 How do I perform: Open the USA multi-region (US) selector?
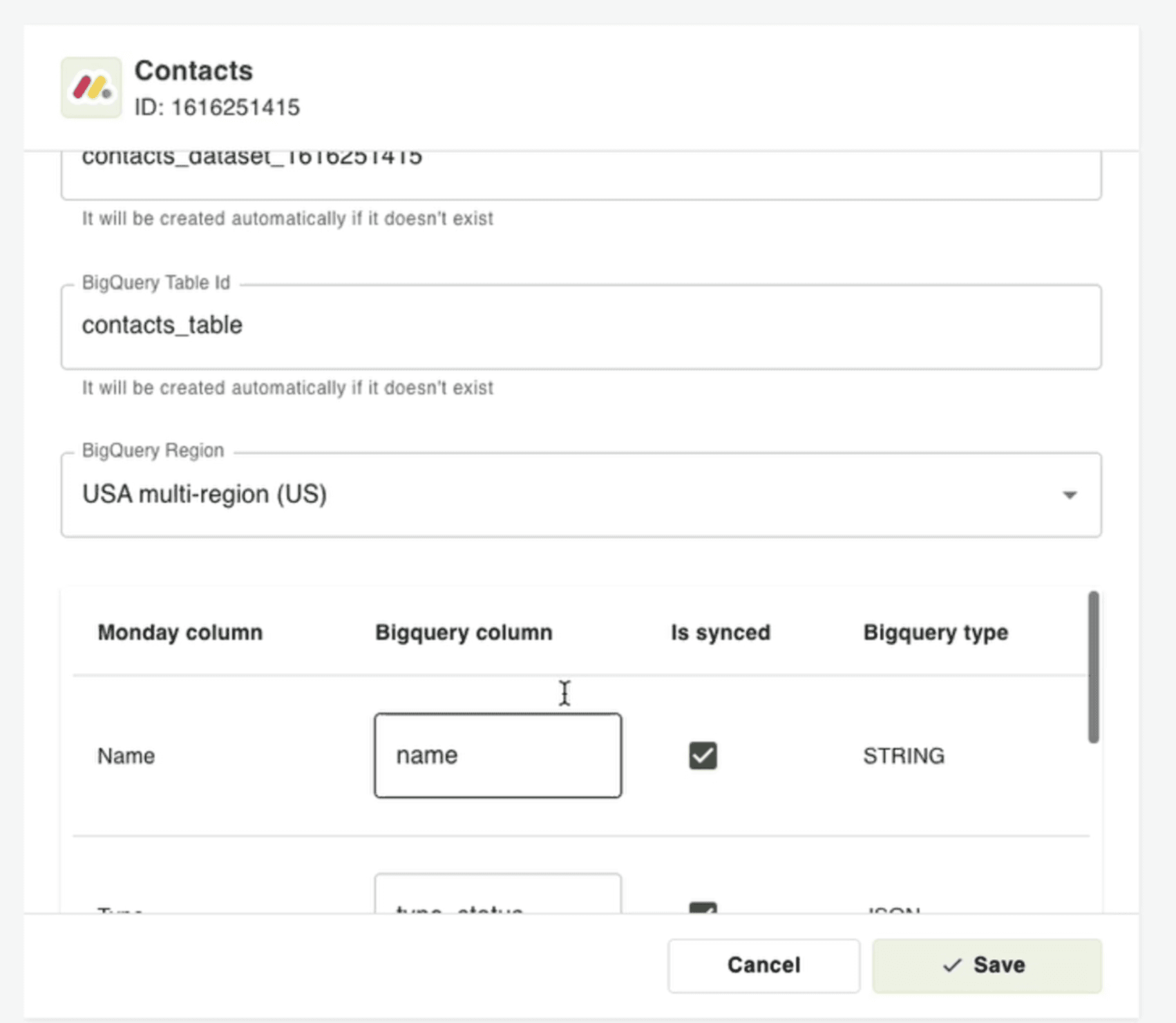coord(553,495)
